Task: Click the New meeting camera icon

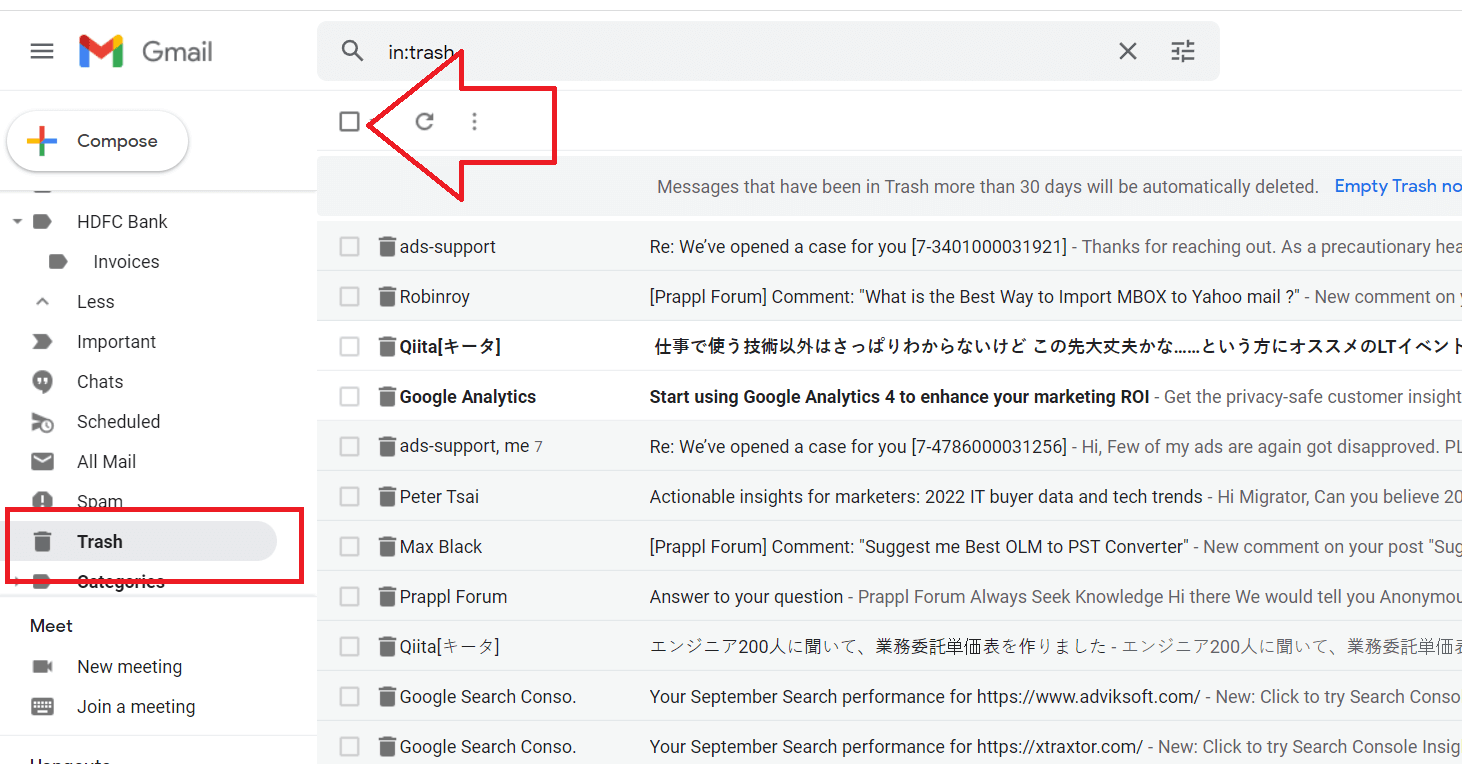Action: [42, 667]
